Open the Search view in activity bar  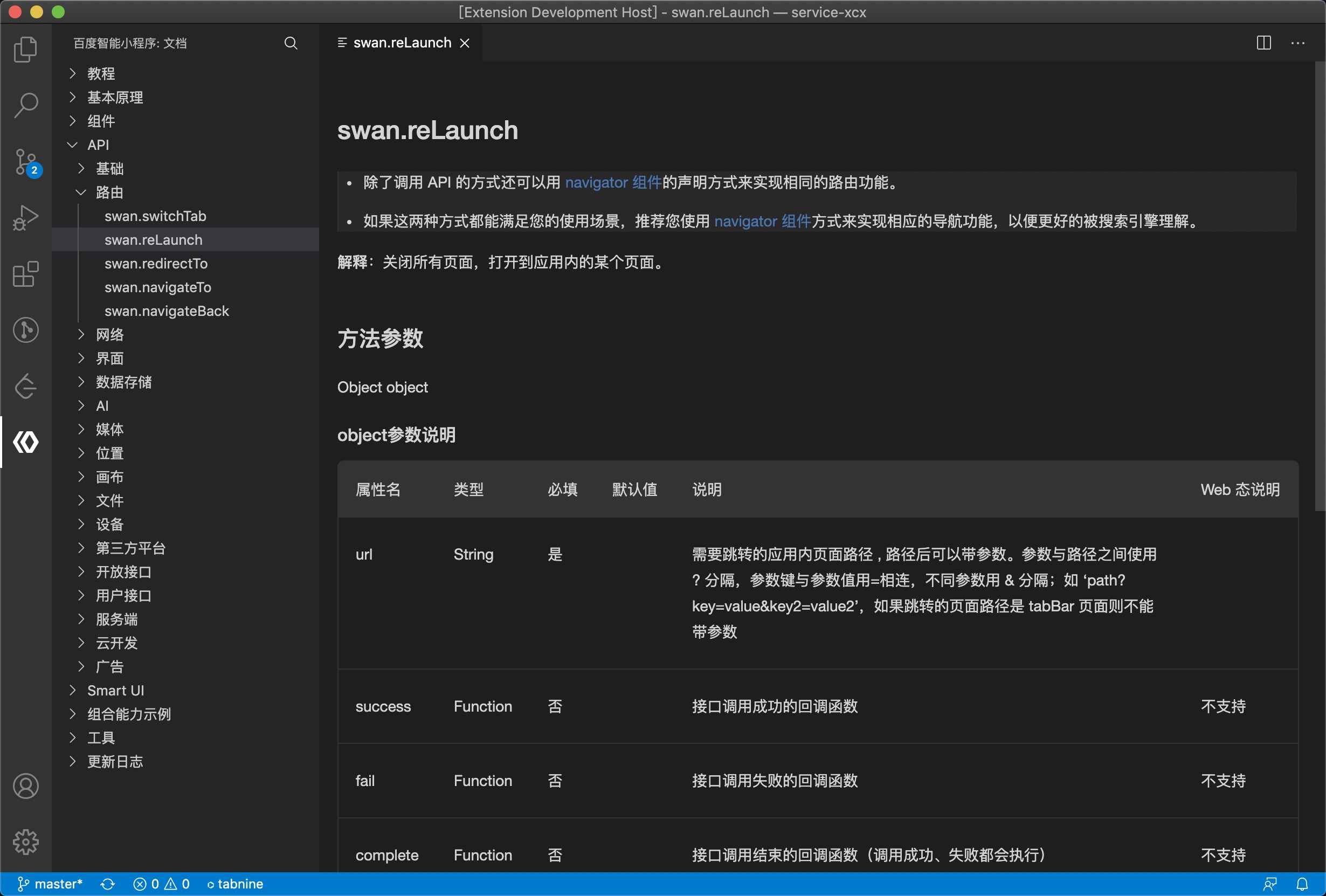pyautogui.click(x=26, y=105)
